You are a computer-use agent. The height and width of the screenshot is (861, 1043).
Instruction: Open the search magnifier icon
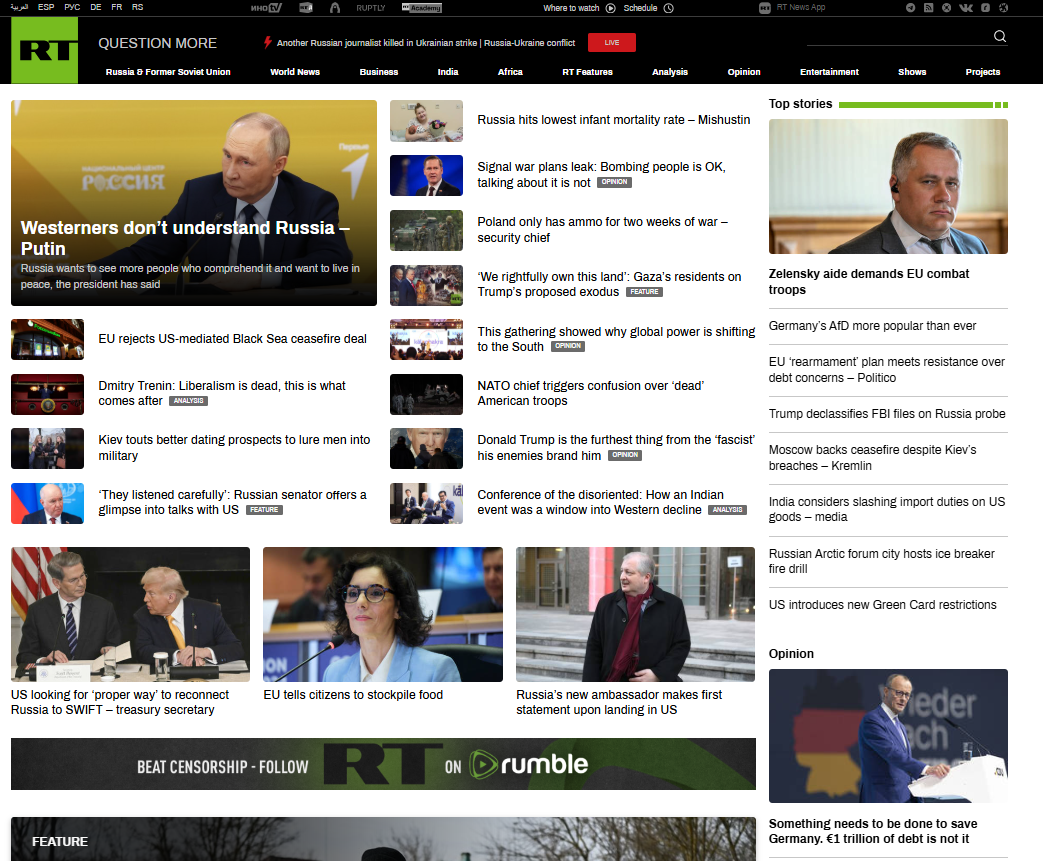click(1000, 37)
